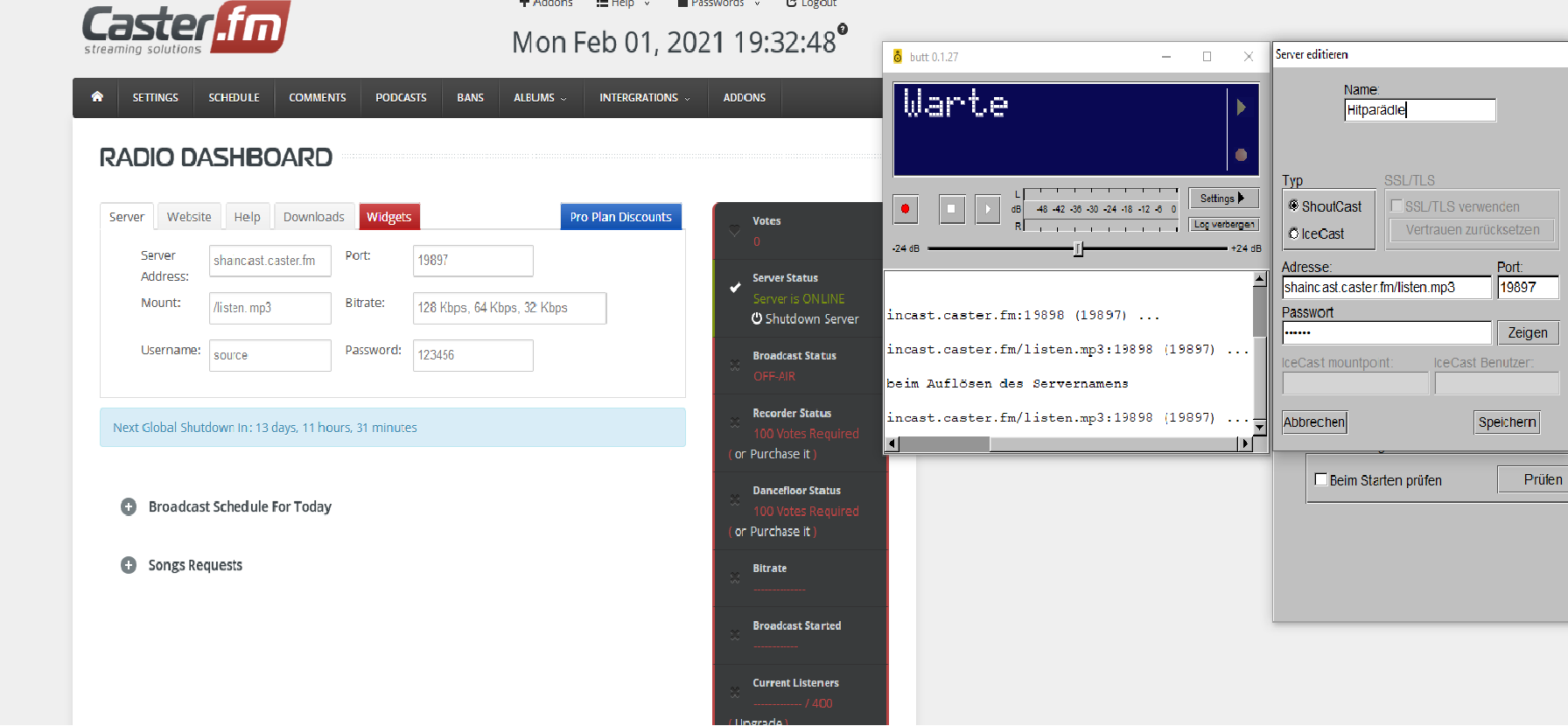Switch to the Downloads tab

[x=314, y=217]
